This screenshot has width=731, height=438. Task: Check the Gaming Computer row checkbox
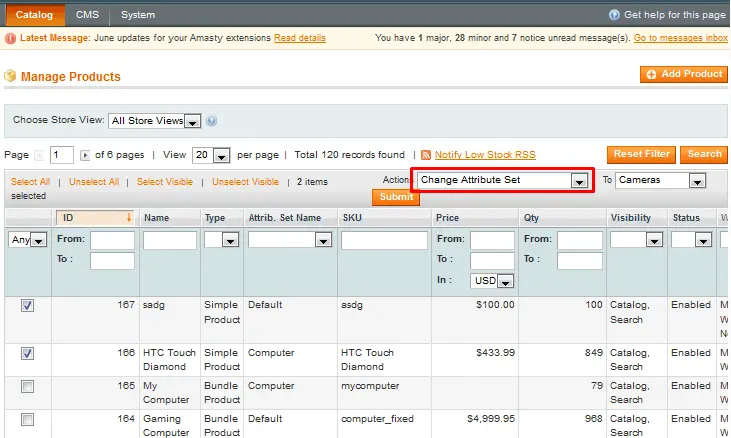[x=28, y=420]
